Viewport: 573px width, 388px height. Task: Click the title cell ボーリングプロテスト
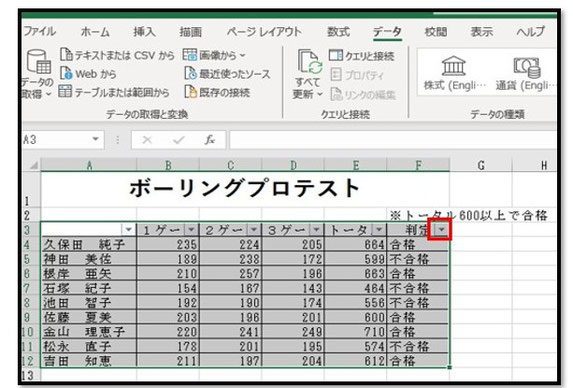click(x=245, y=189)
